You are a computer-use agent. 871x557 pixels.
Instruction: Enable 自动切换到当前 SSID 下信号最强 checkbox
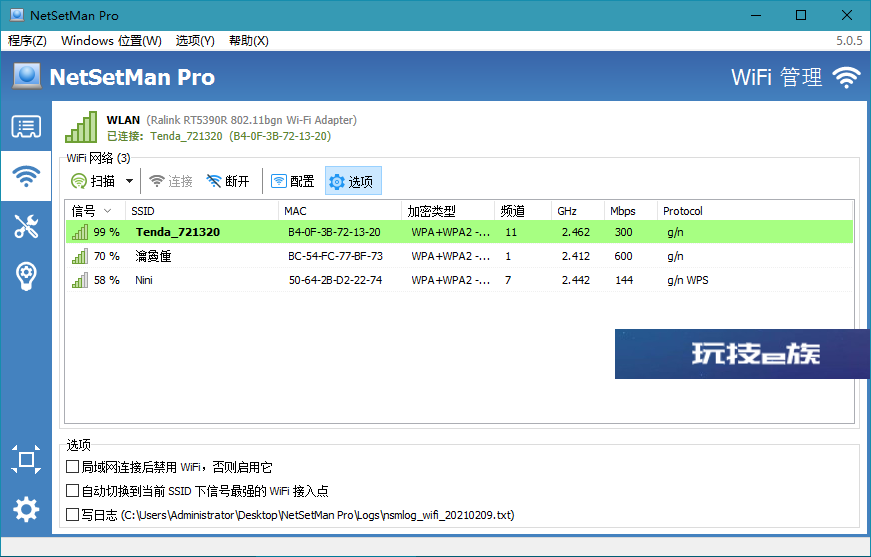[72, 490]
